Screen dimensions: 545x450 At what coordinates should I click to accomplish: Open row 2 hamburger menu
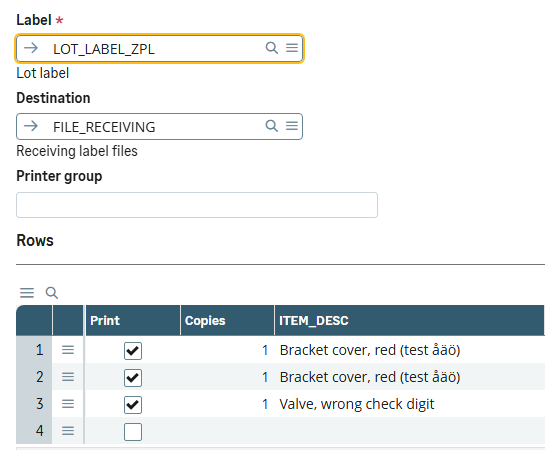pyautogui.click(x=68, y=377)
